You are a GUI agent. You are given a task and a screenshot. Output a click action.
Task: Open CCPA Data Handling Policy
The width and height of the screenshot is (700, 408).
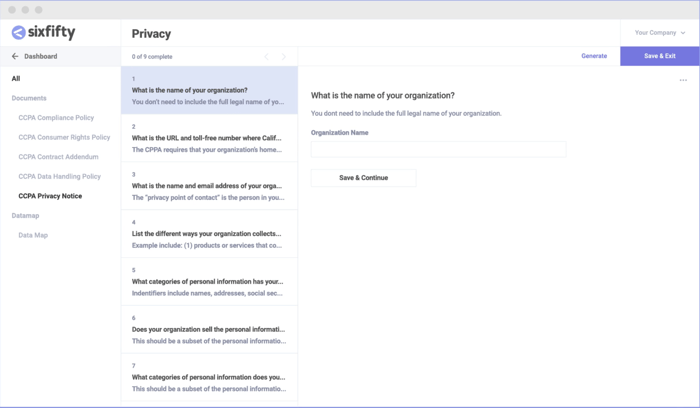click(60, 177)
